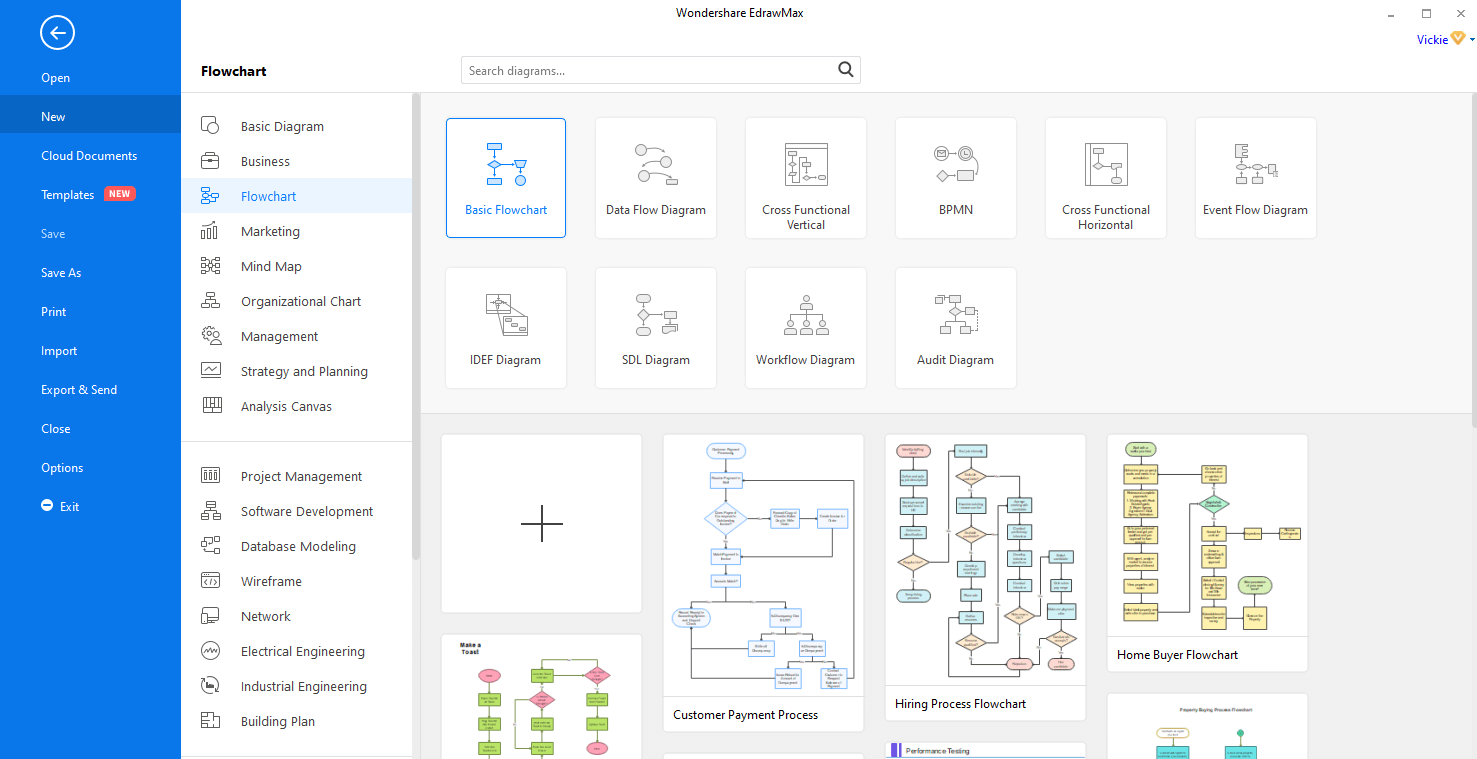Click the search magnifier icon
1477x759 pixels.
[x=846, y=70]
